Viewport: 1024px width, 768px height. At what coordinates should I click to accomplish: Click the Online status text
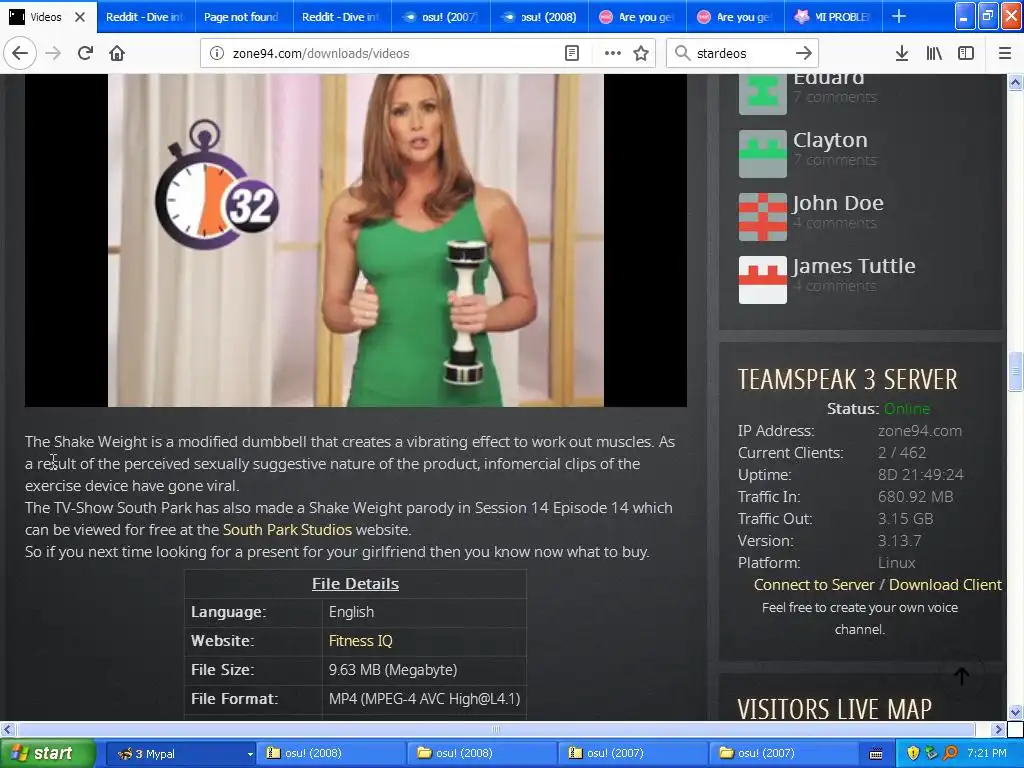coord(906,409)
